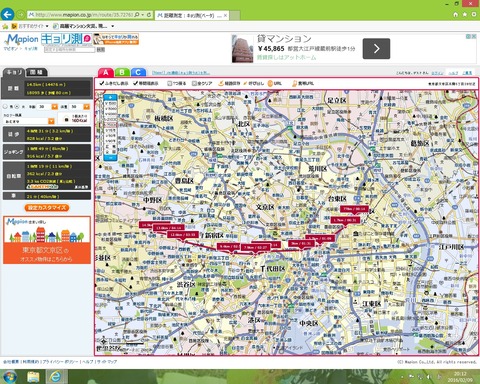Select the 全国 scale level in zoom bar
480x384 pixels.
coord(110,152)
